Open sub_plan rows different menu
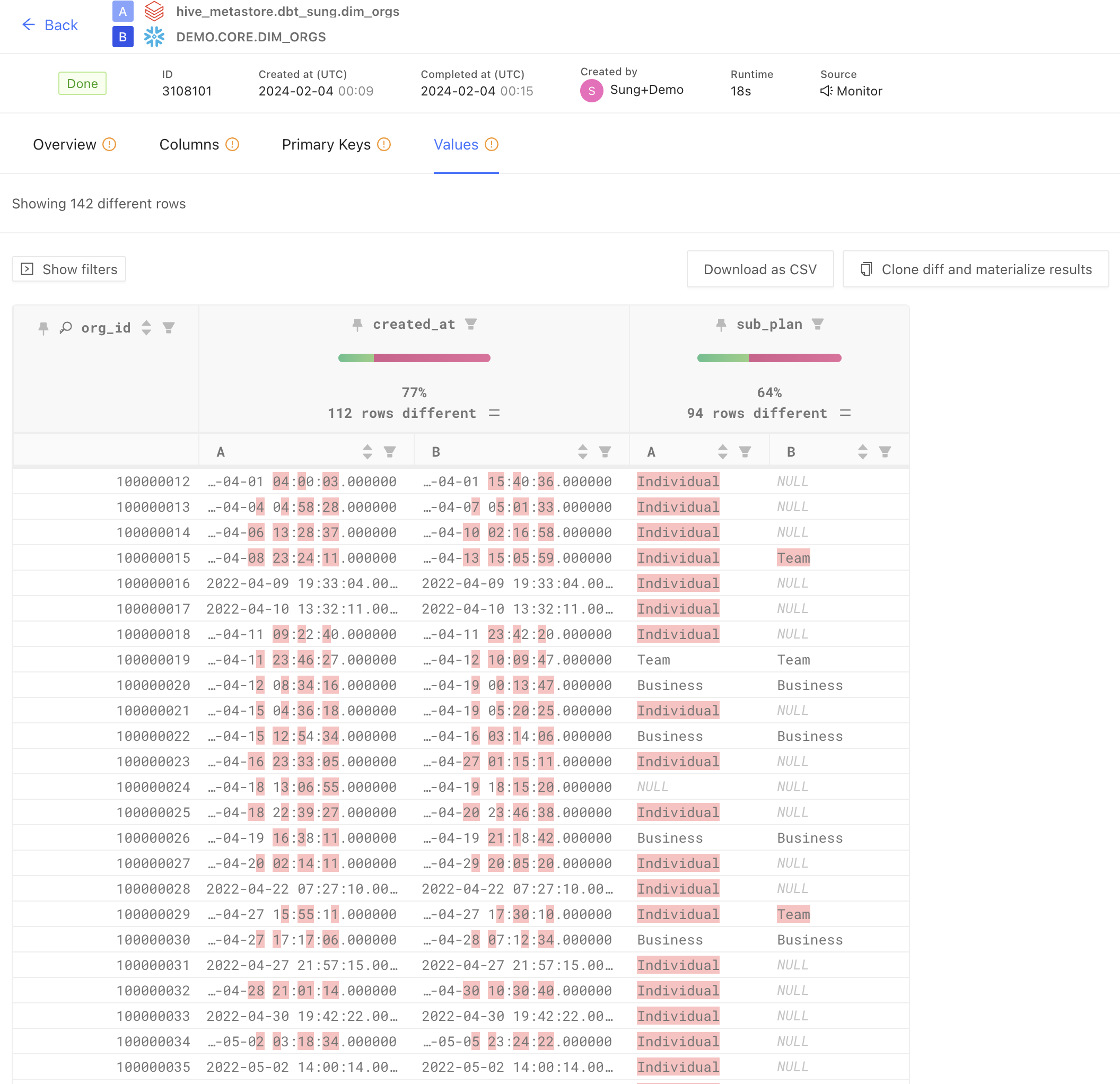 [845, 413]
